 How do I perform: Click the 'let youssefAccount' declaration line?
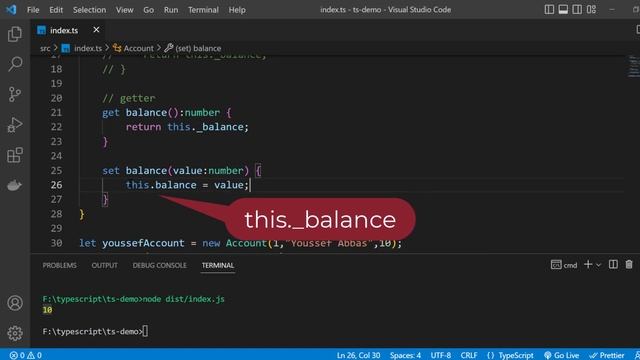pos(240,243)
